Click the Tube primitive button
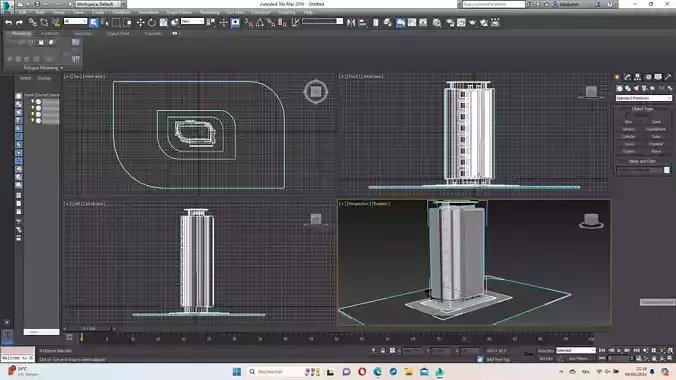The height and width of the screenshot is (380, 676). (x=656, y=136)
